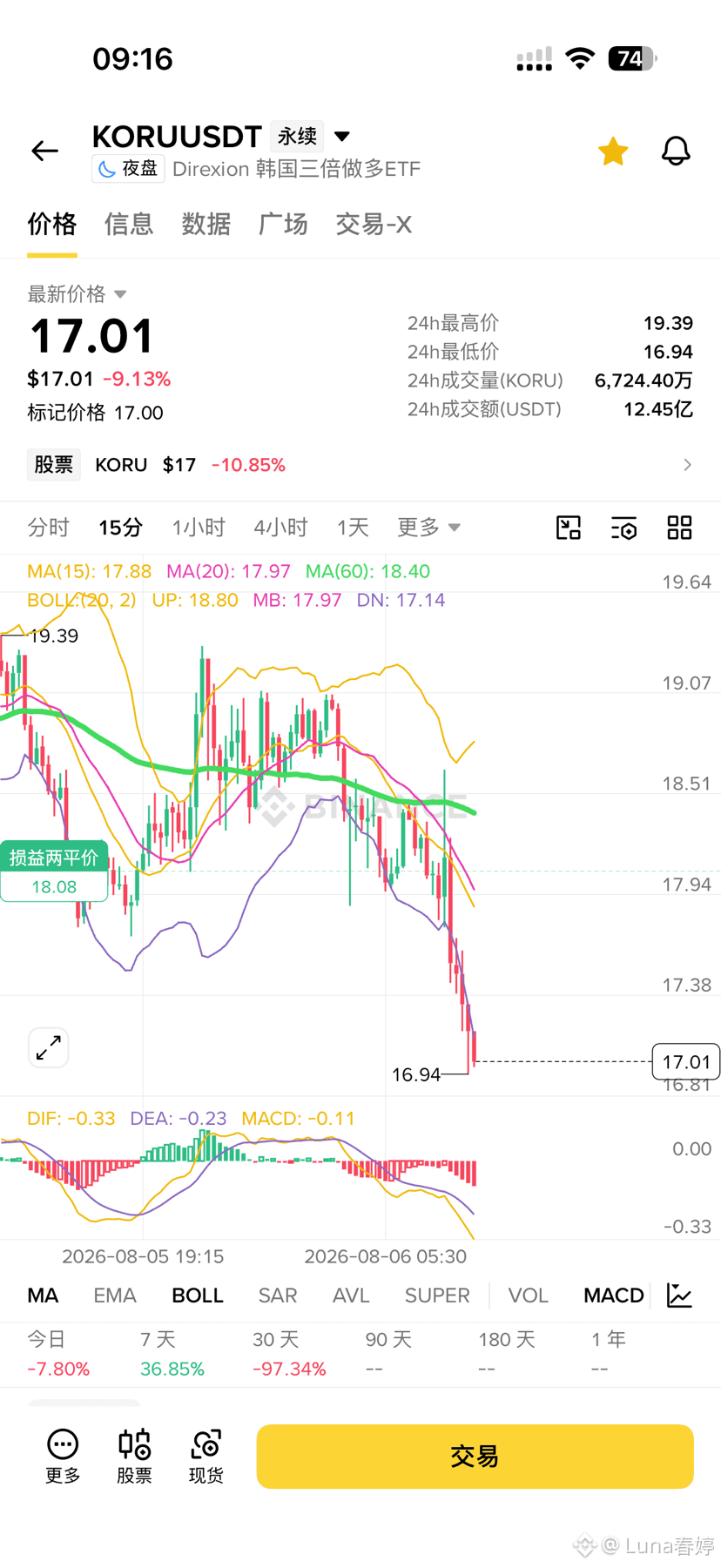Tap the 180 天 performance entry
The width and height of the screenshot is (721, 1568).
point(507,1354)
